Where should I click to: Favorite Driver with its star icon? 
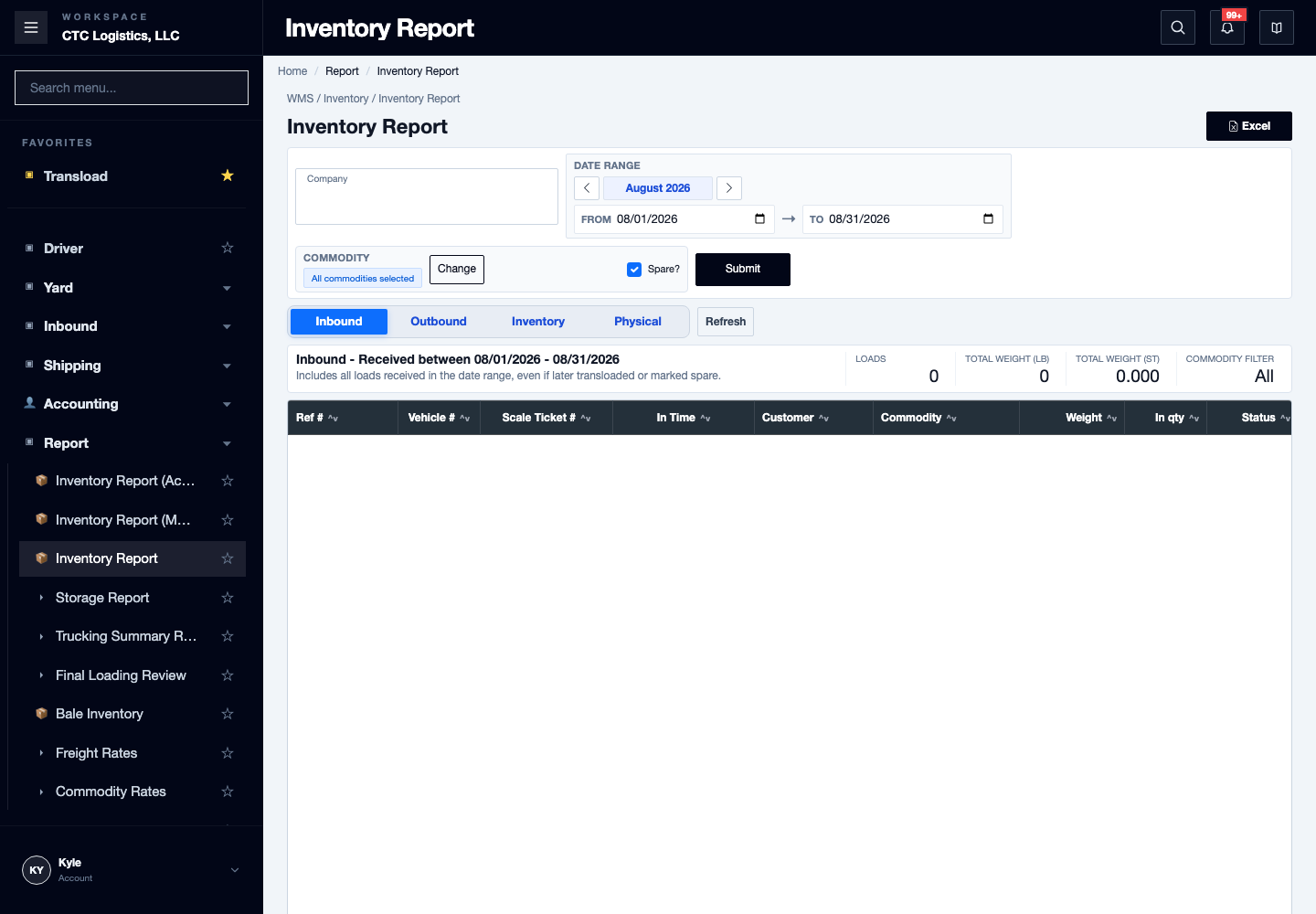[228, 248]
